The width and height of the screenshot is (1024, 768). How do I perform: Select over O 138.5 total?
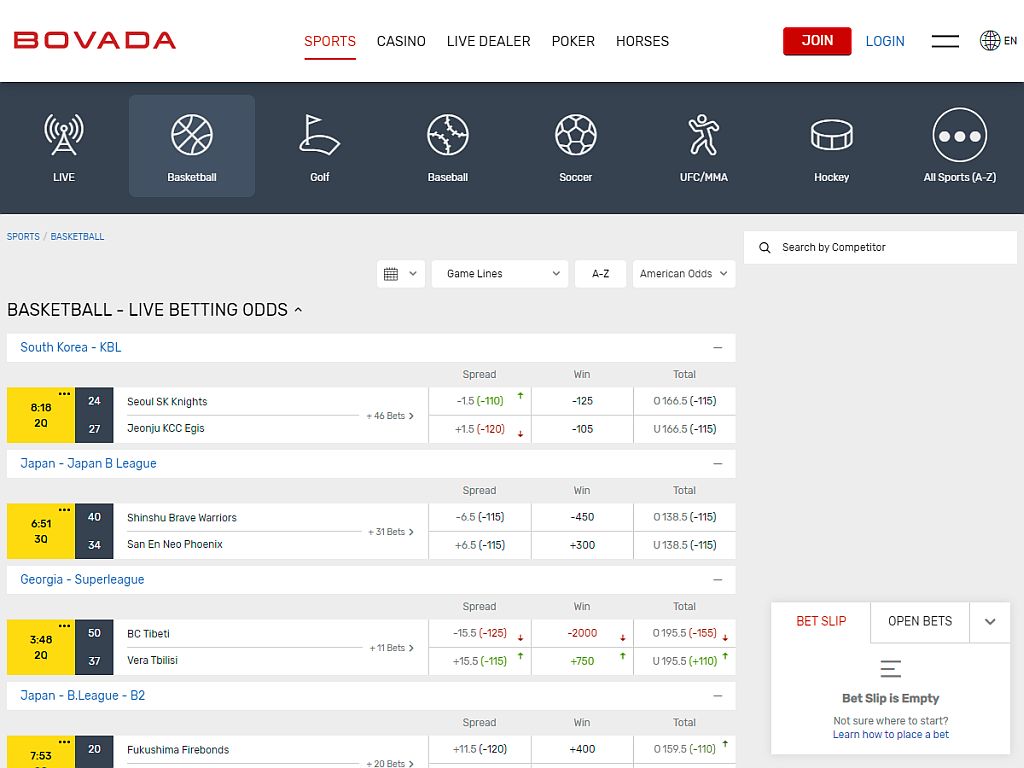tap(684, 517)
